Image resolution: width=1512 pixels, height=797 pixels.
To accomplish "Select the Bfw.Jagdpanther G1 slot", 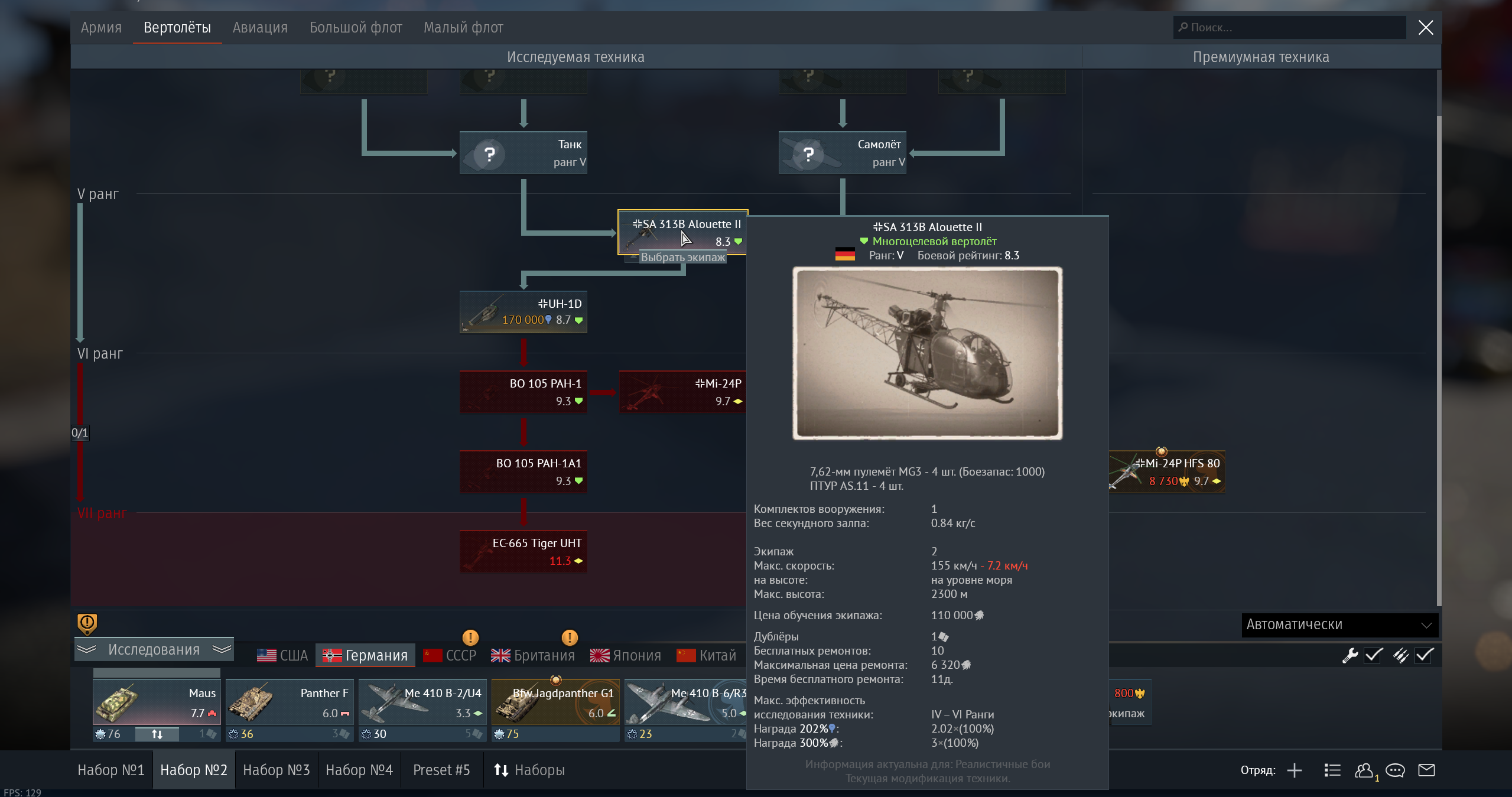I will click(555, 702).
